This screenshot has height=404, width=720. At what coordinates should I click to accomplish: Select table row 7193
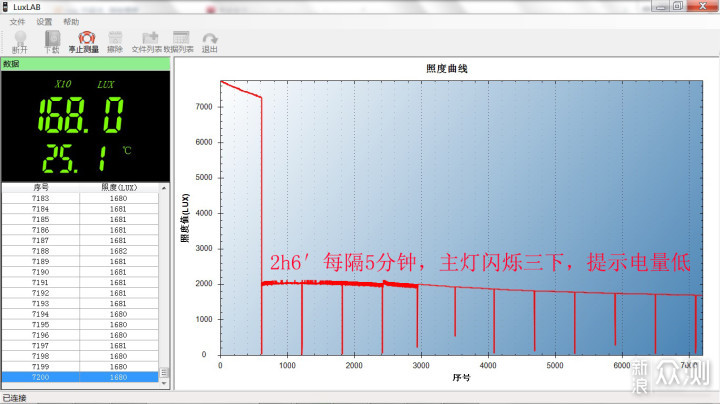[80, 303]
